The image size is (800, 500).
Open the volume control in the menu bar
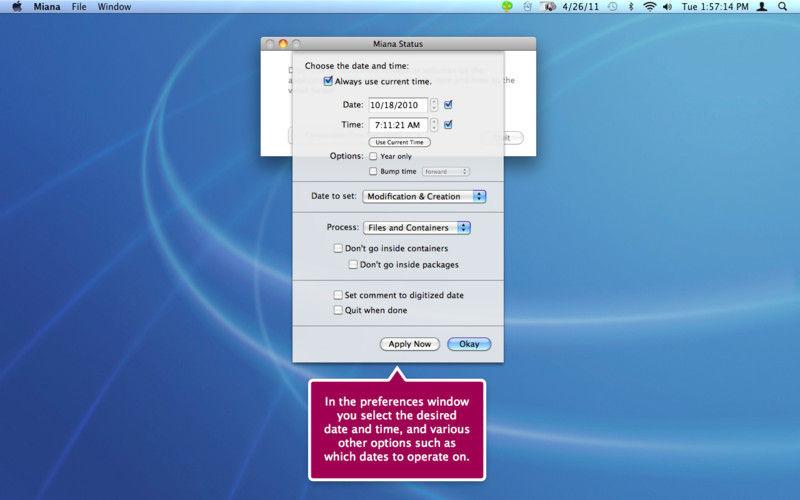click(x=667, y=7)
